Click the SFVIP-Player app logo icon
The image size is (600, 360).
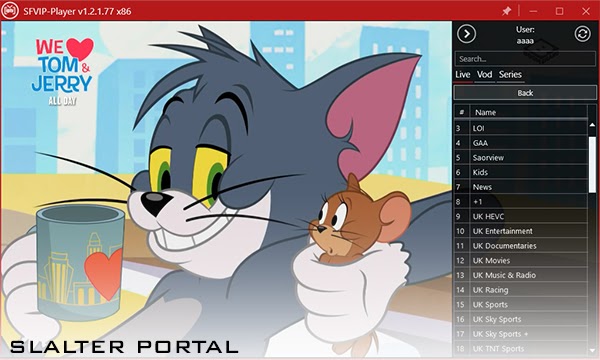10,11
